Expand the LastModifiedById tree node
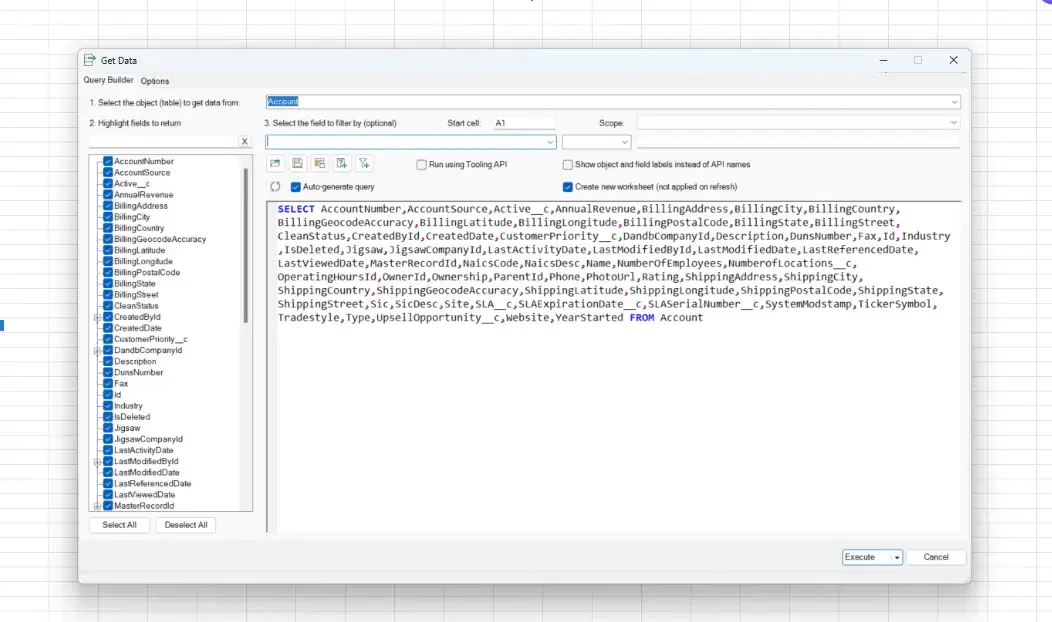Screen dimensions: 1052x622 97,462
